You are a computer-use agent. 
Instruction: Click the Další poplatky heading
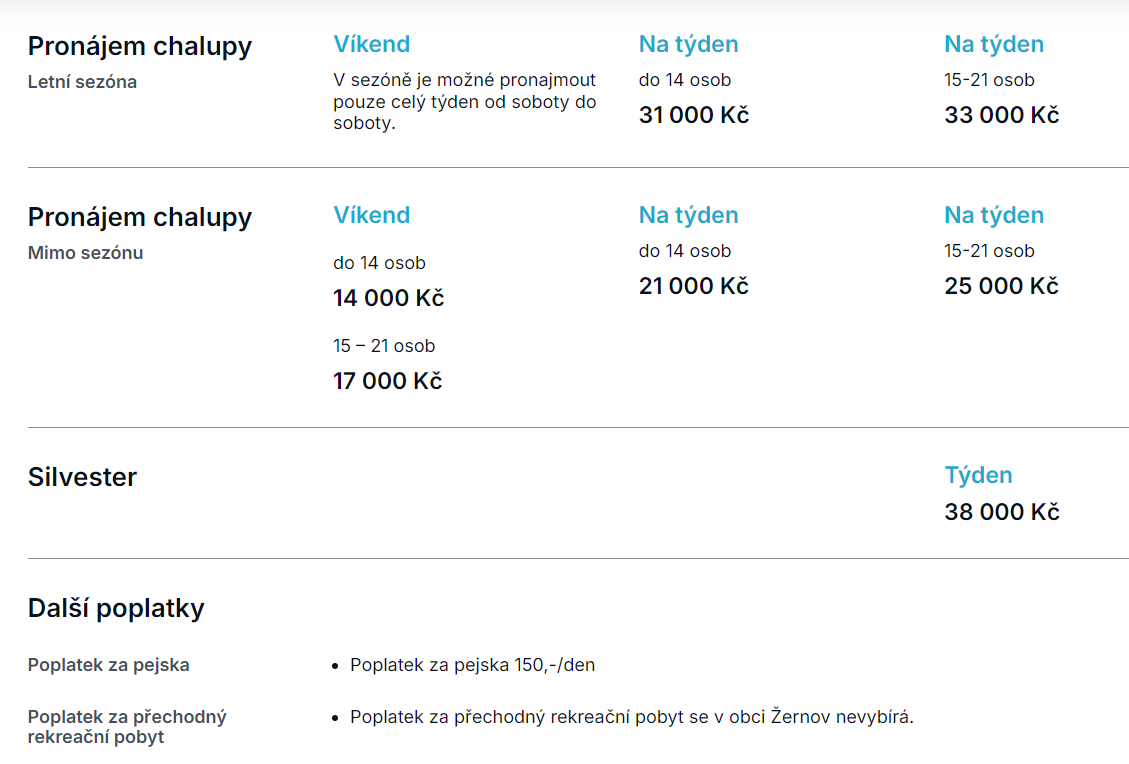click(116, 608)
